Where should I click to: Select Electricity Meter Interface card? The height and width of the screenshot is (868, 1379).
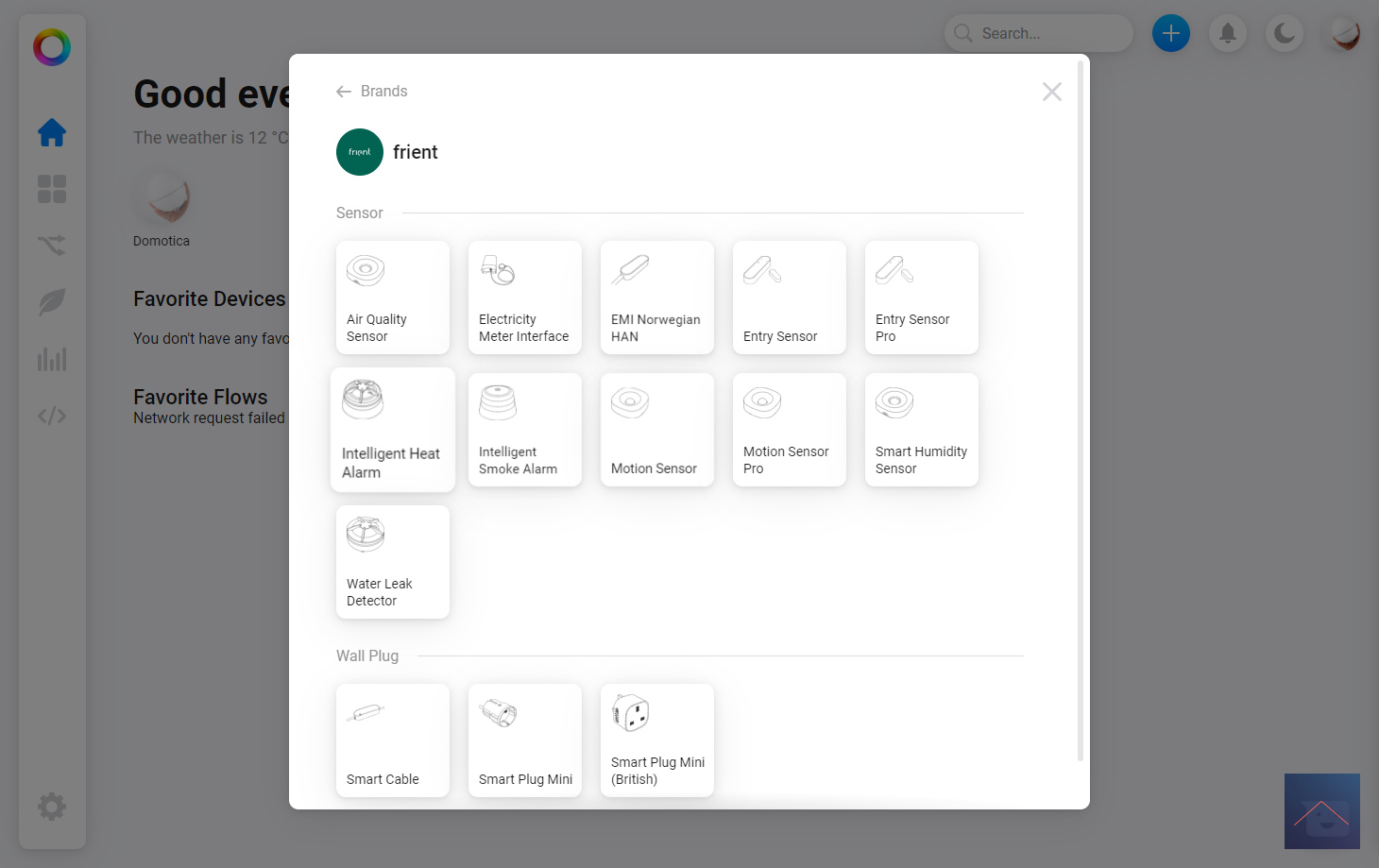(525, 298)
